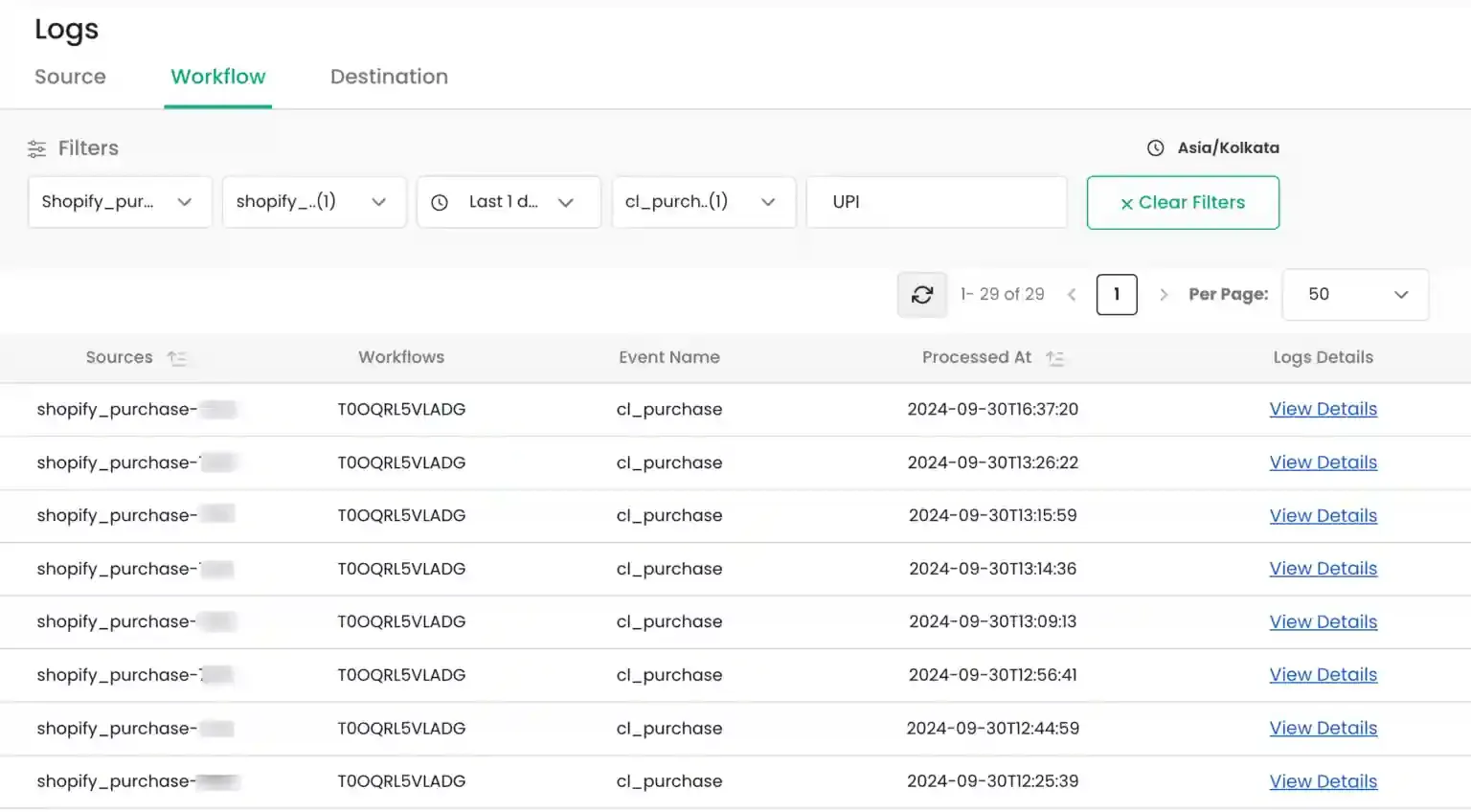Screen dimensions: 1471x812
Task: View Details for log at 2024-09-30T12:44:59
Action: [x=1323, y=729]
